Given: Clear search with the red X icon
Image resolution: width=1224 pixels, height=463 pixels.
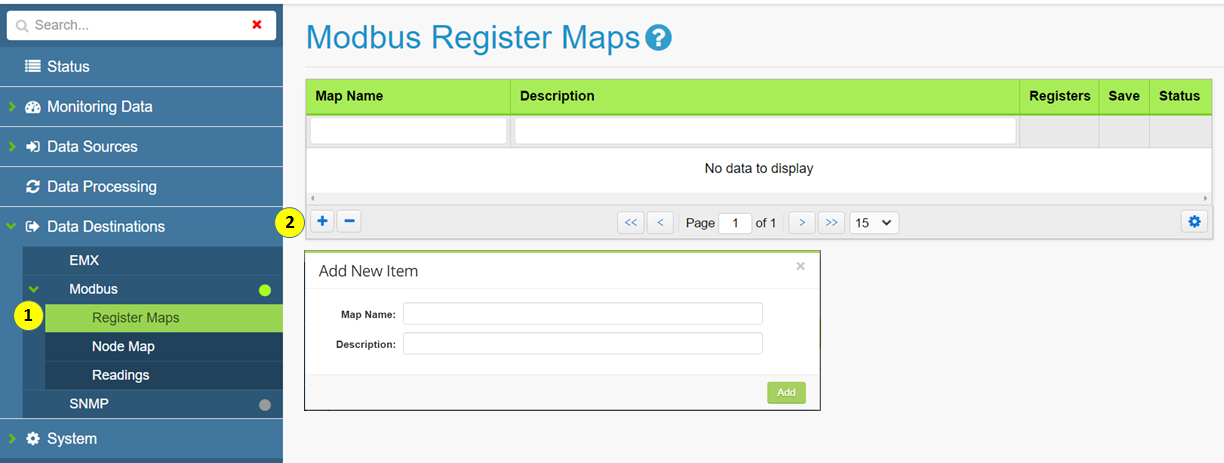Looking at the screenshot, I should click(x=257, y=25).
